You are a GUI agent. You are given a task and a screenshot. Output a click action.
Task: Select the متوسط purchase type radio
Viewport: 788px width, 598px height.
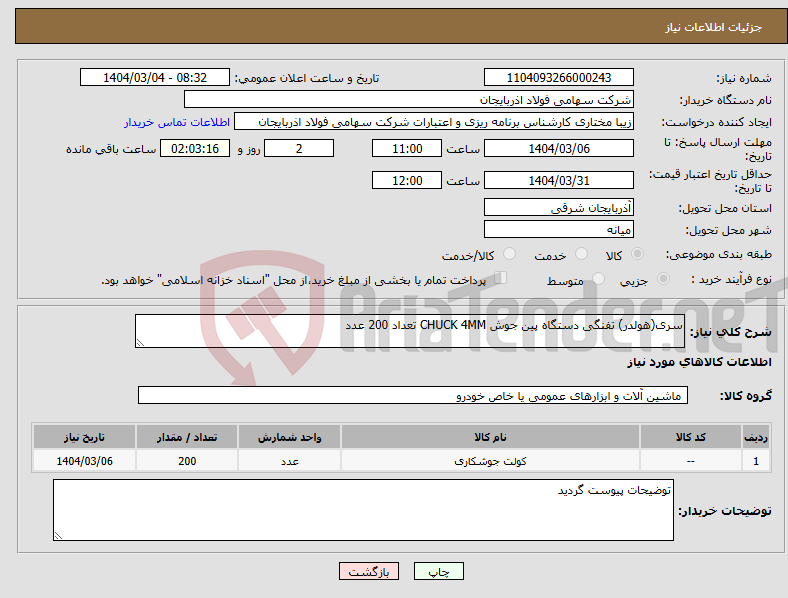(x=598, y=278)
